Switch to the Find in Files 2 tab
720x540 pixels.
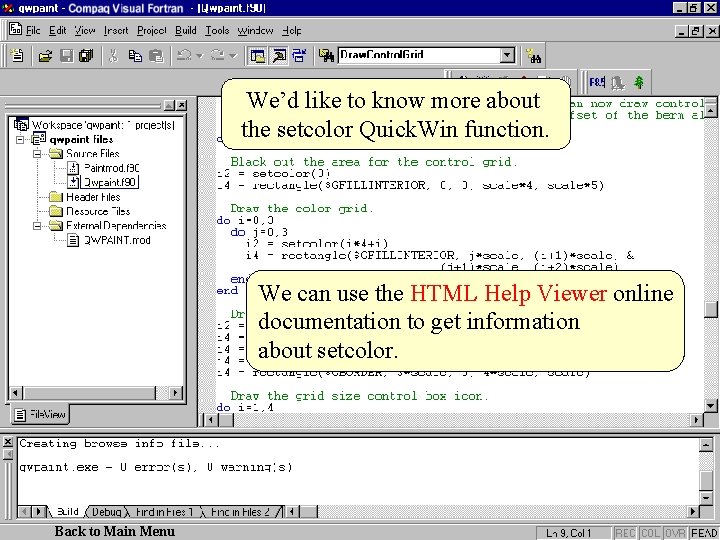[x=240, y=512]
